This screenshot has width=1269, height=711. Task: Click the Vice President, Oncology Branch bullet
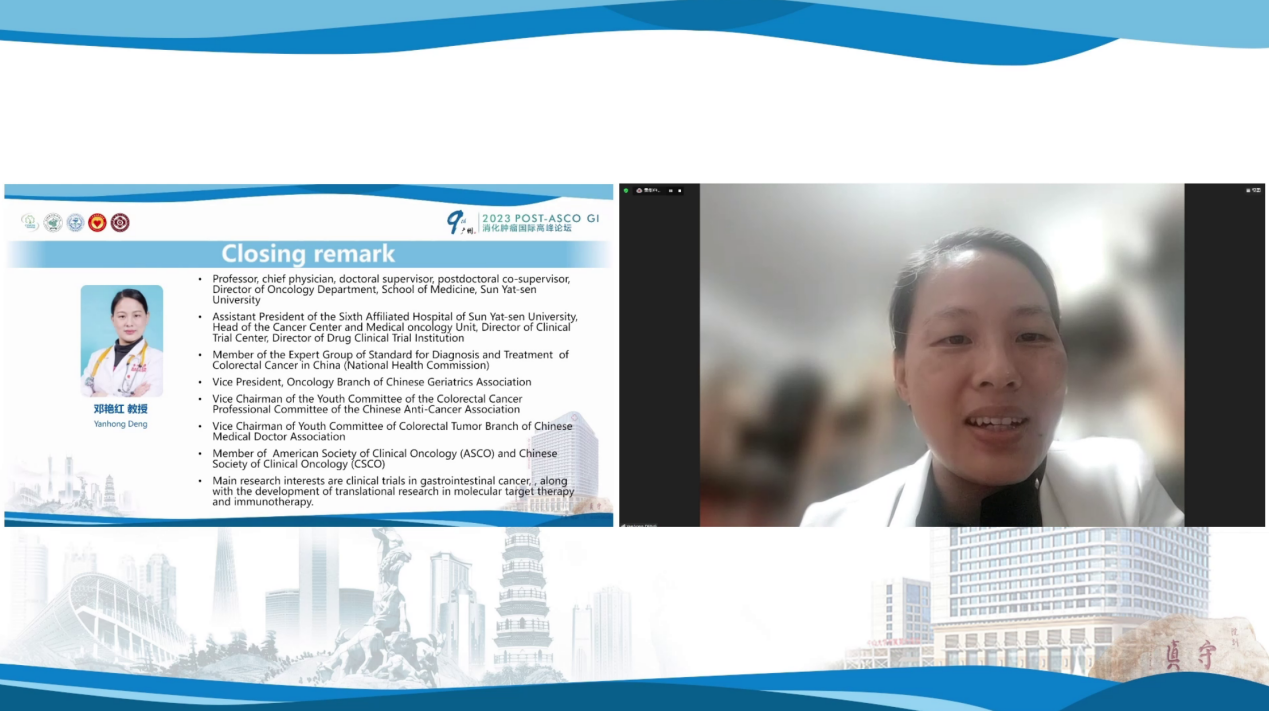coord(371,382)
